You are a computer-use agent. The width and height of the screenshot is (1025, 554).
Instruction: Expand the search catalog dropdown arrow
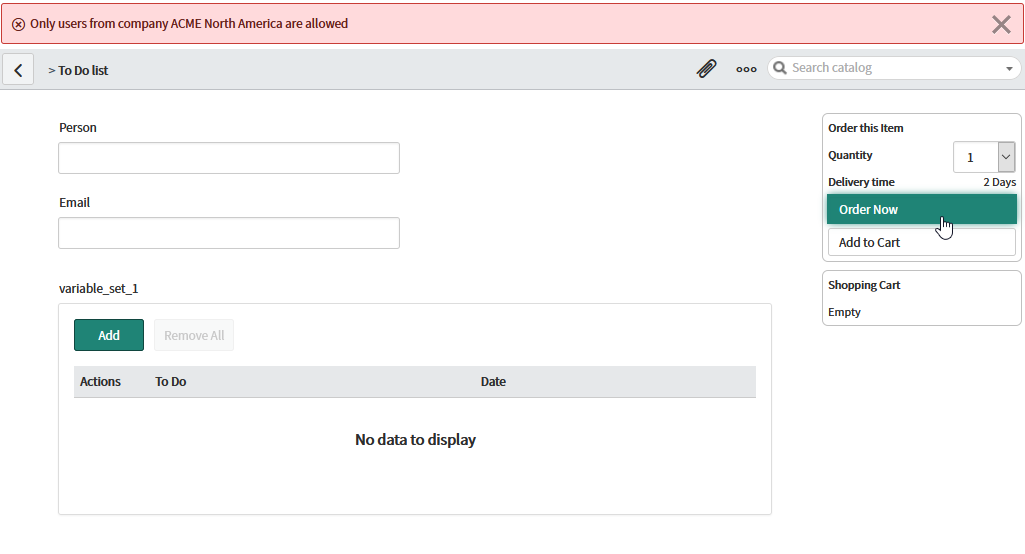point(1009,69)
